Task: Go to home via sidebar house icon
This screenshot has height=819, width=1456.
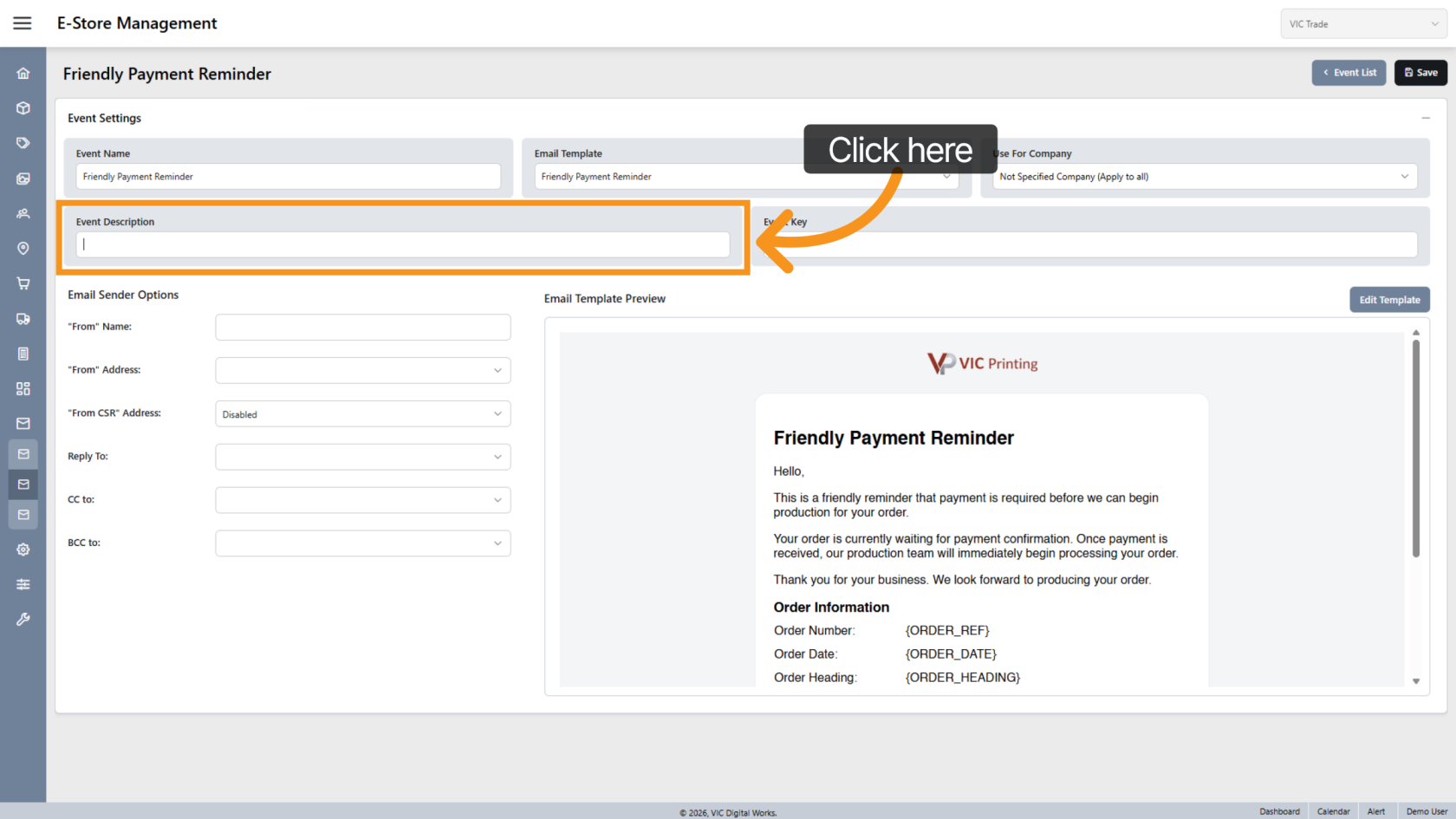Action: (23, 74)
